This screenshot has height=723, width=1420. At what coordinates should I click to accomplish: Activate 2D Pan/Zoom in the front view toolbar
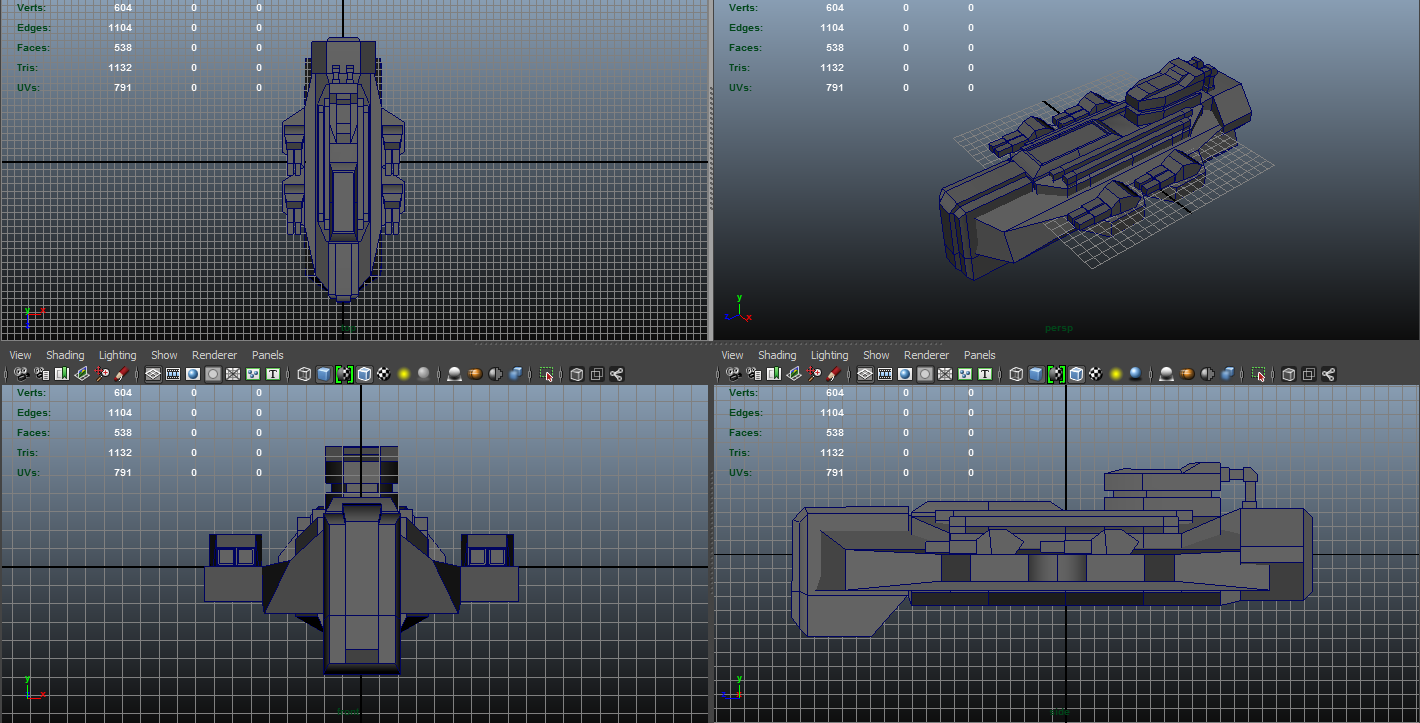pyautogui.click(x=101, y=374)
